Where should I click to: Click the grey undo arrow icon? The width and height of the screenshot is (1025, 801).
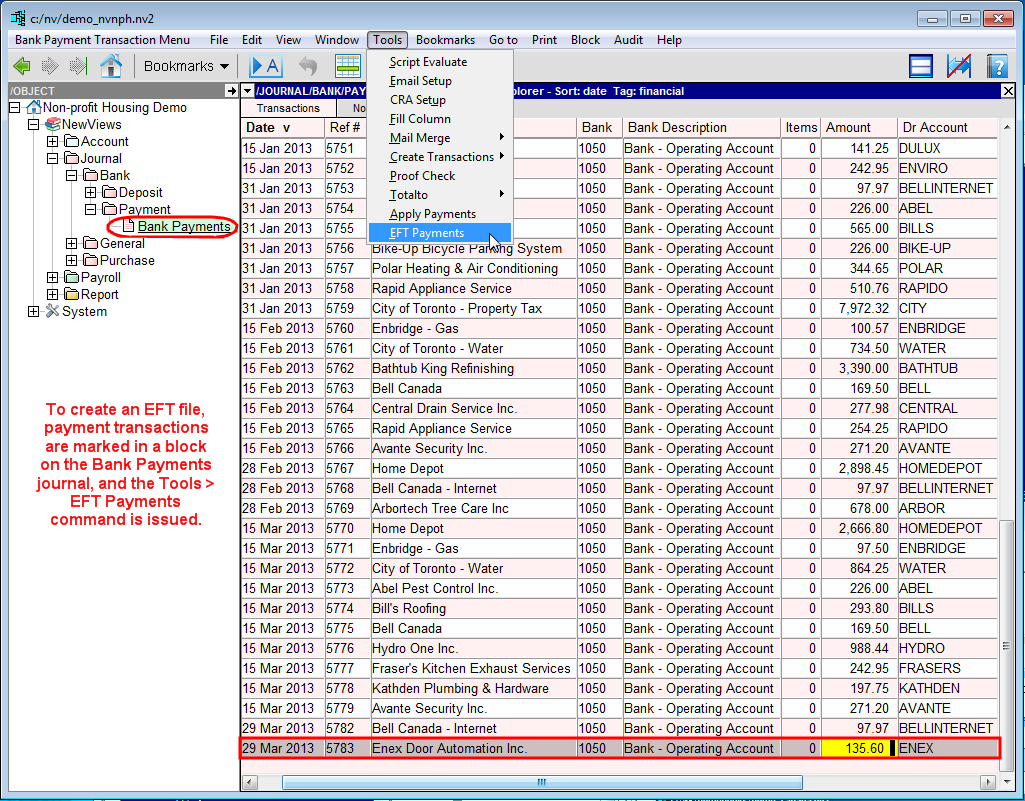click(x=308, y=66)
